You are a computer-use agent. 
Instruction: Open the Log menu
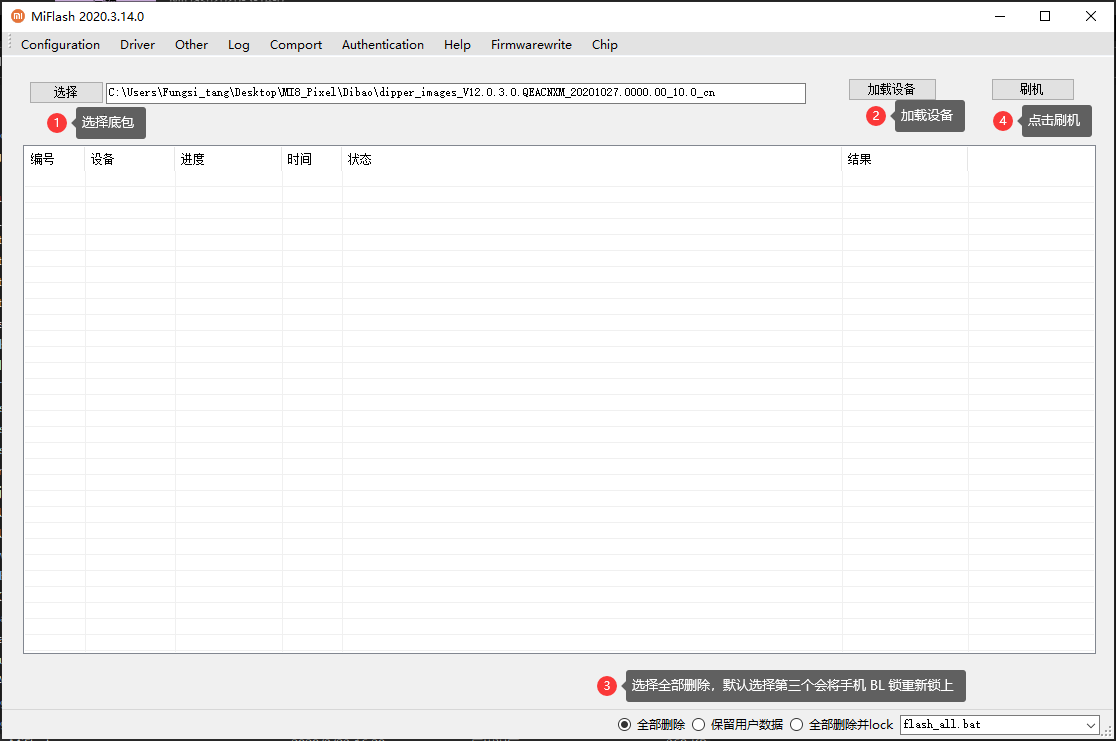(x=238, y=45)
